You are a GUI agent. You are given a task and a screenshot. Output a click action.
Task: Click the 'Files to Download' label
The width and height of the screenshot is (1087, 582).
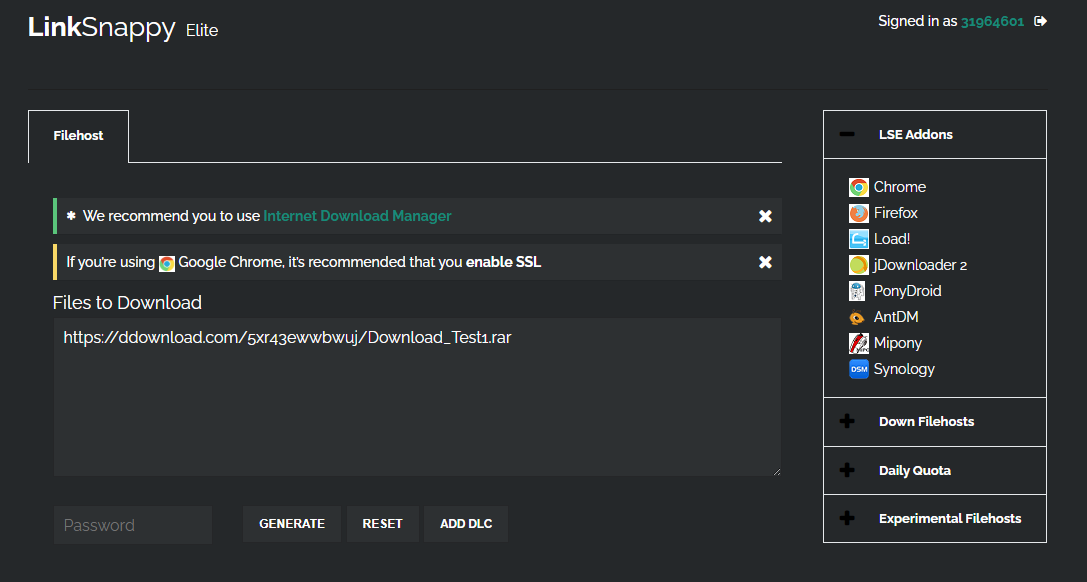(128, 303)
